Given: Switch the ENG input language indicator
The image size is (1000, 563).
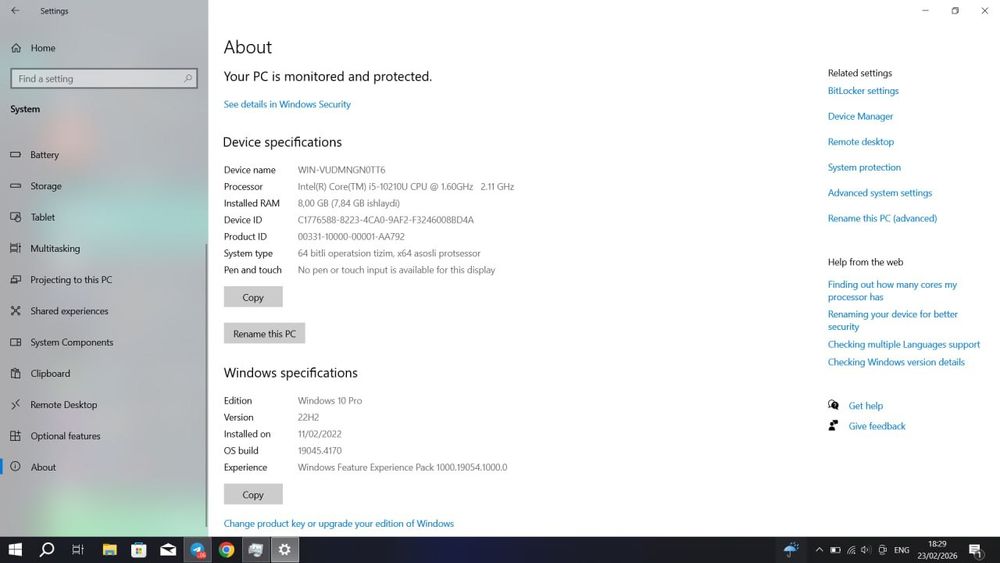Looking at the screenshot, I should coord(901,550).
